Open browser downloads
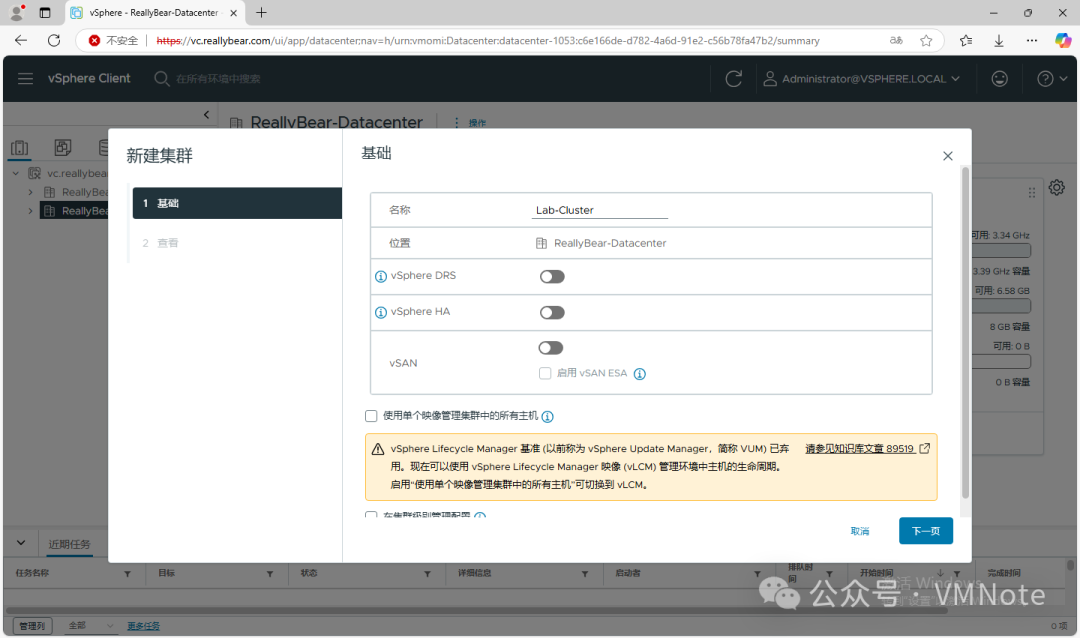1080x638 pixels. pyautogui.click(x=999, y=41)
